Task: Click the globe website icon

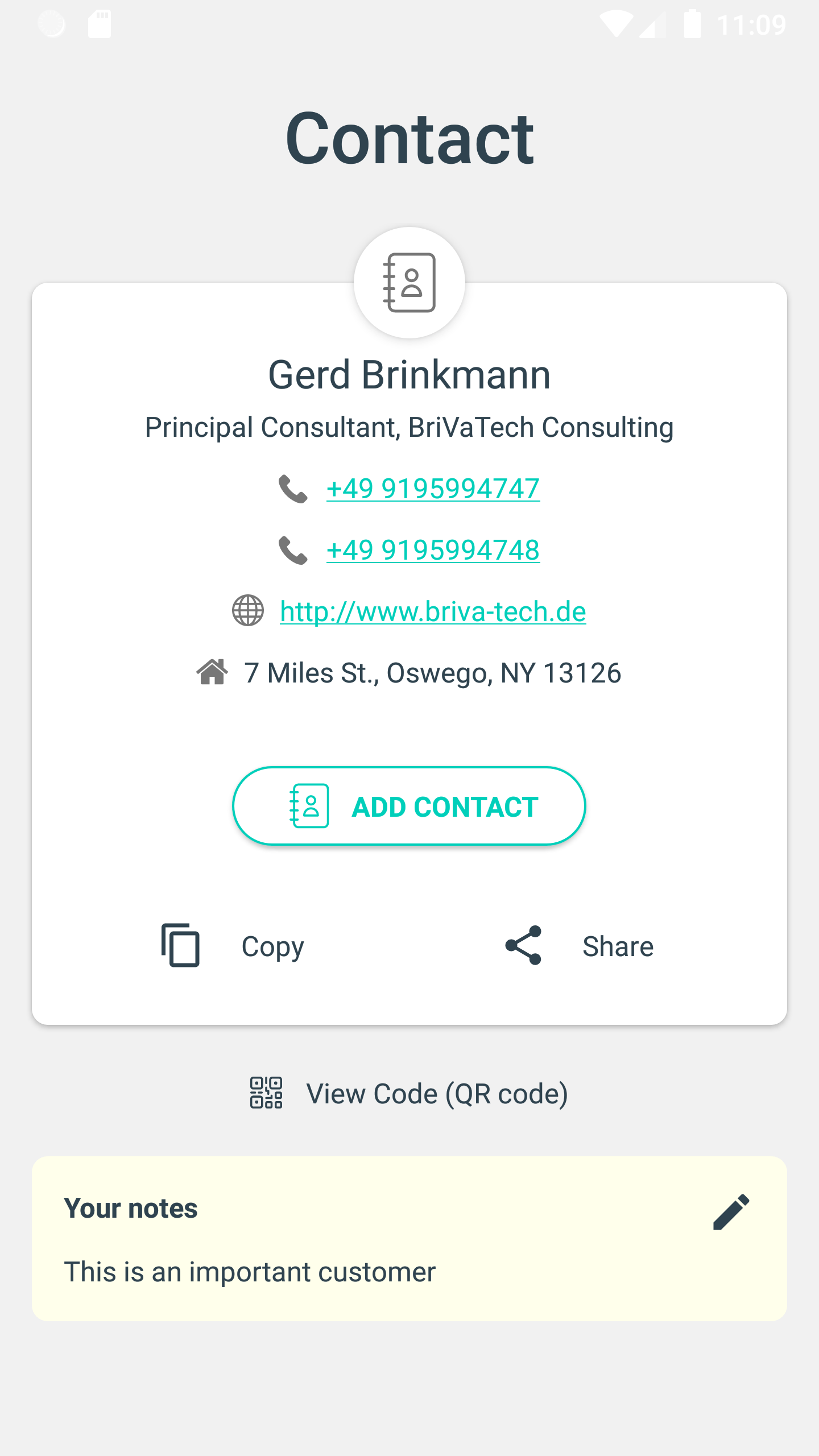Action: pos(248,611)
